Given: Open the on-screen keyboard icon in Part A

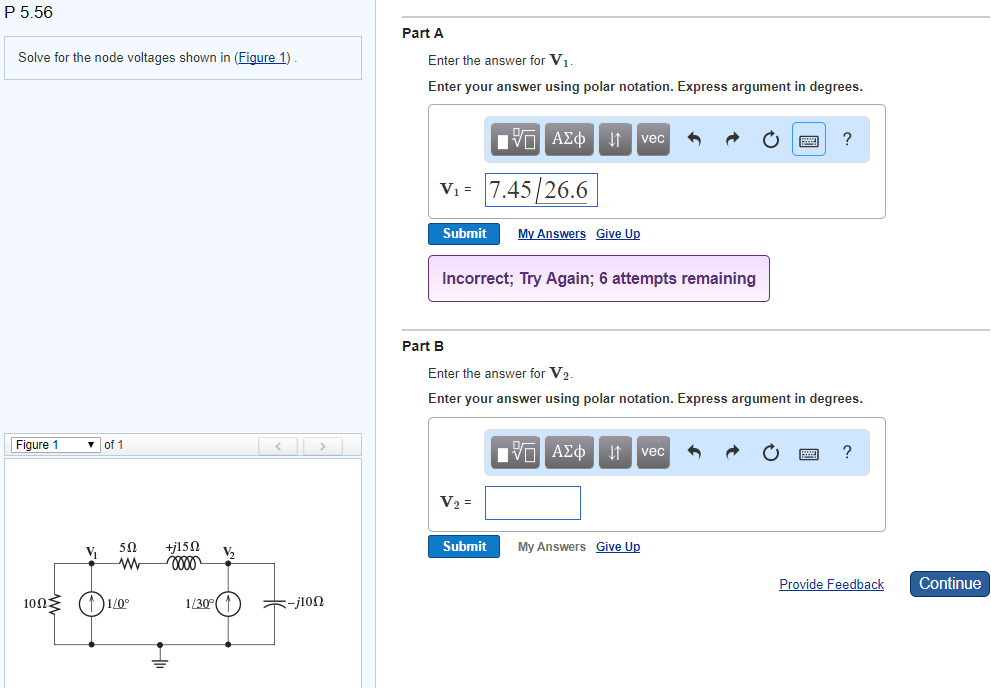Looking at the screenshot, I should click(x=808, y=139).
